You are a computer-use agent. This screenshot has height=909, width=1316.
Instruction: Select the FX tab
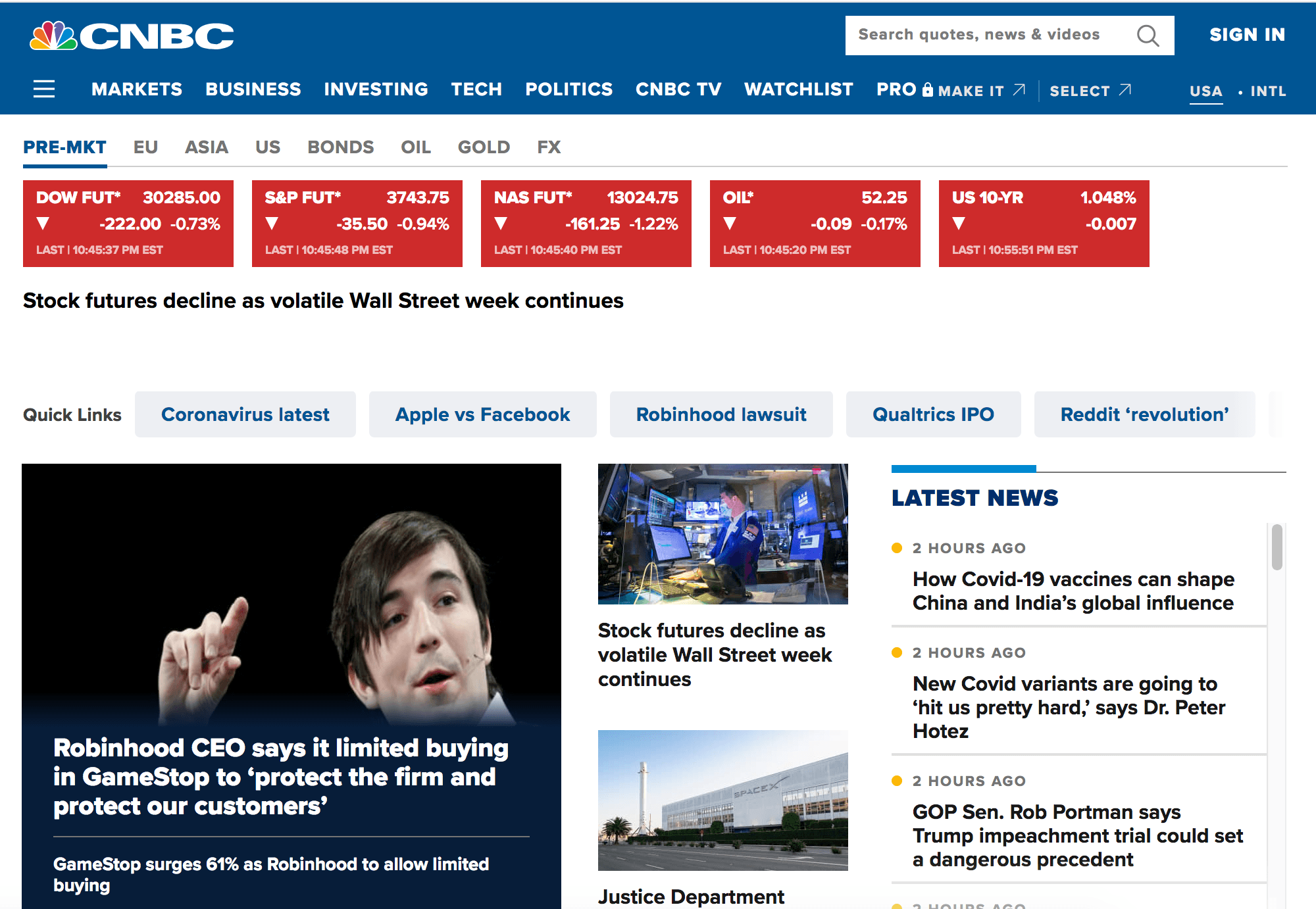(549, 147)
